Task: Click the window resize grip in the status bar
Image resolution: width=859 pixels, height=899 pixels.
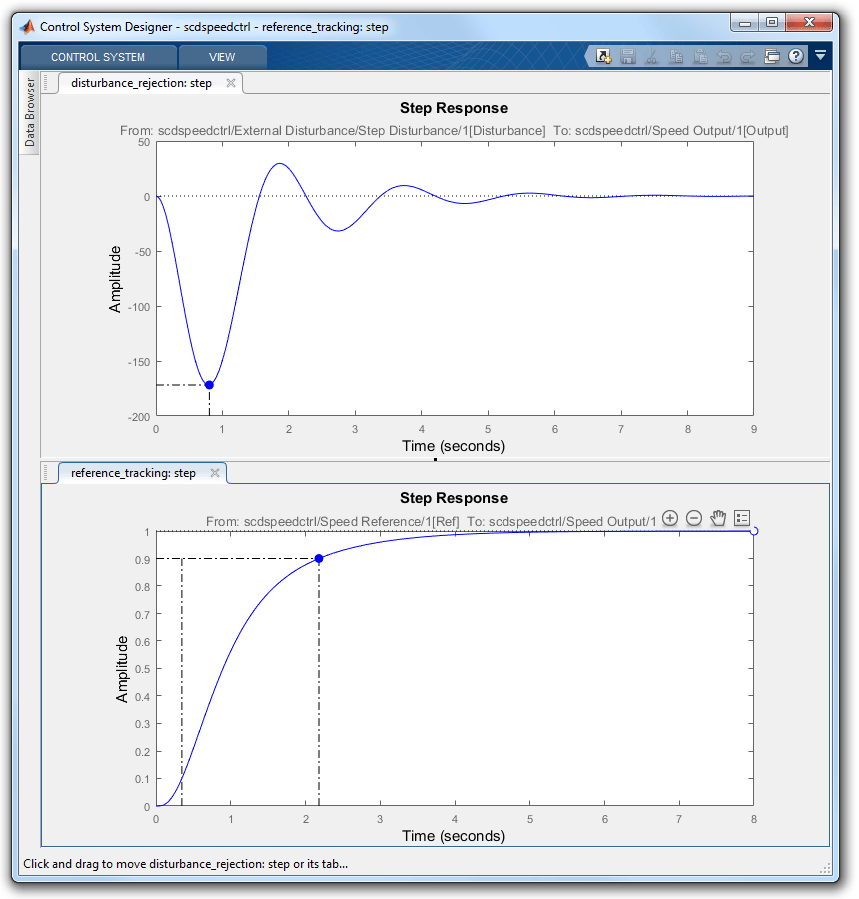Action: coord(825,868)
